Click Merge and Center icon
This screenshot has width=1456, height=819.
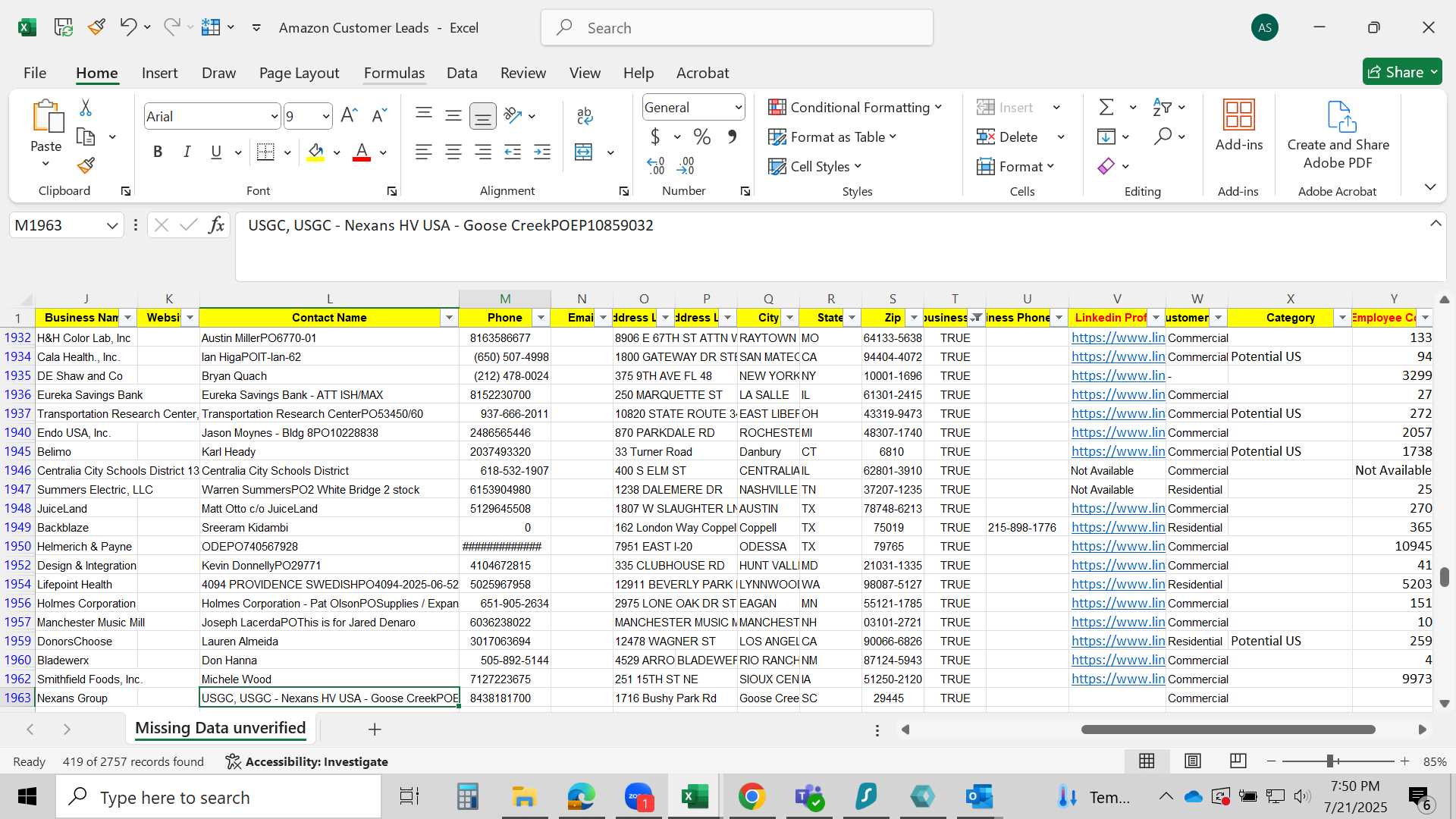point(584,152)
